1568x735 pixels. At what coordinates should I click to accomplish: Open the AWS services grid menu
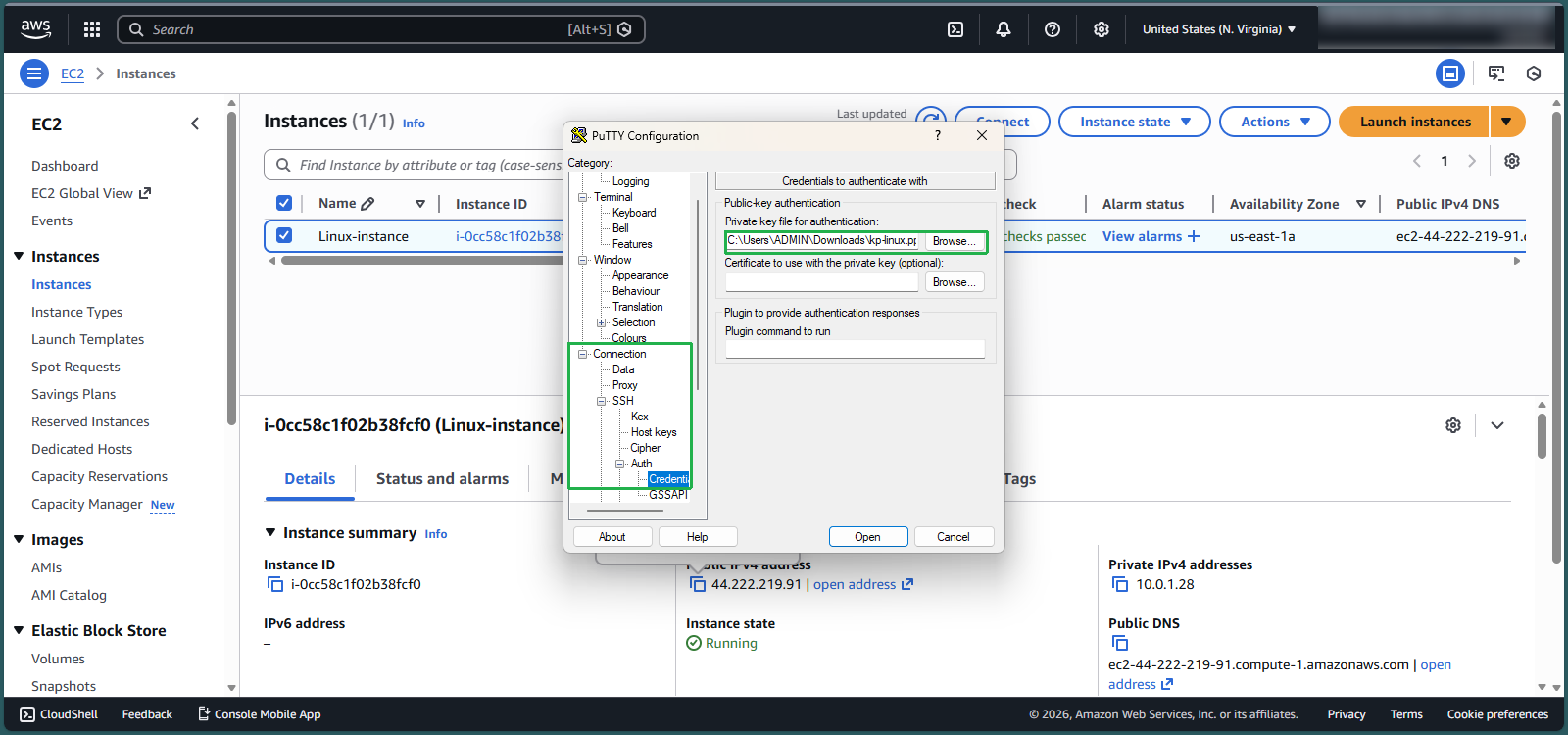click(92, 29)
